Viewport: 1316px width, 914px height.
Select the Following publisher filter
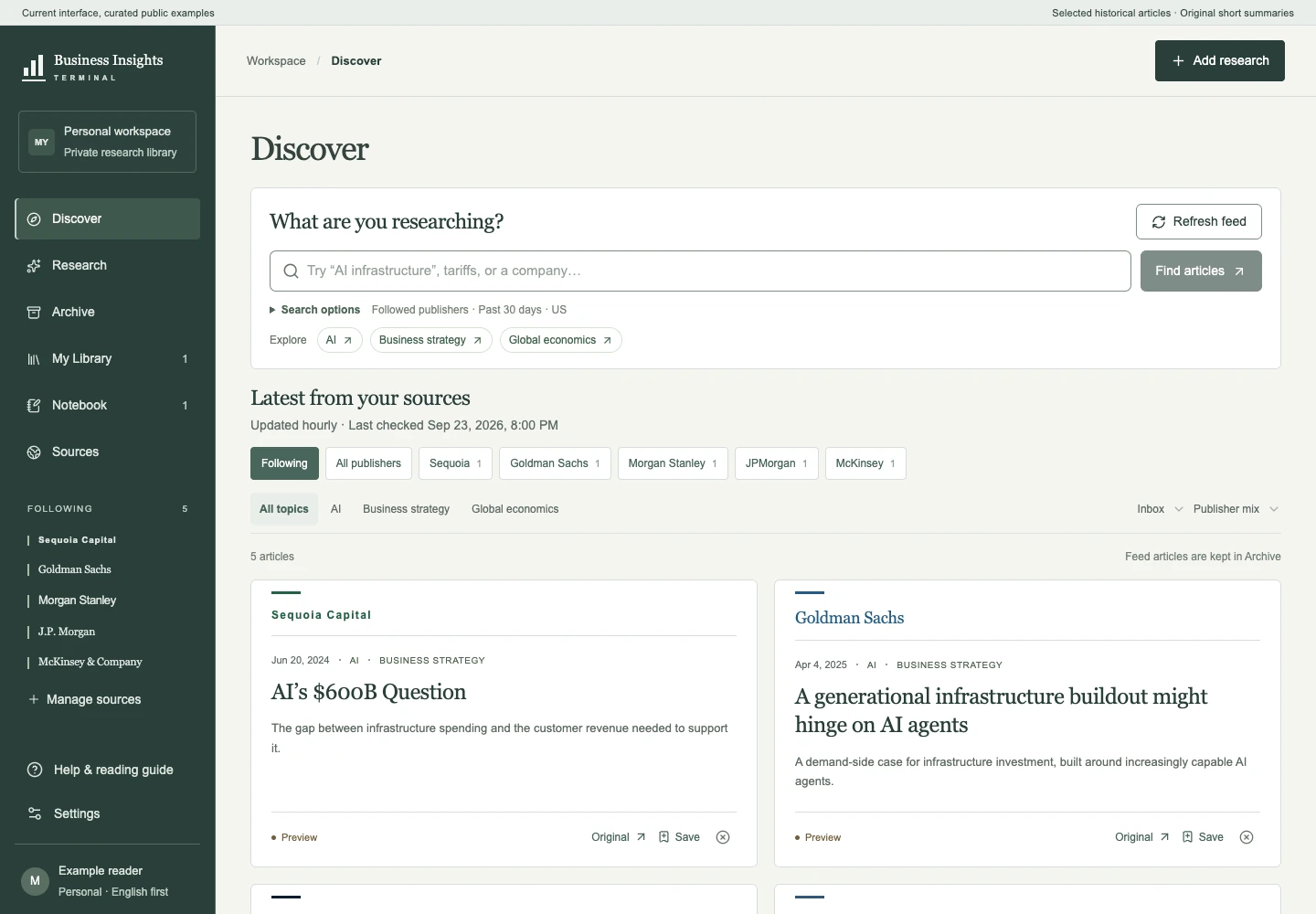tap(284, 464)
